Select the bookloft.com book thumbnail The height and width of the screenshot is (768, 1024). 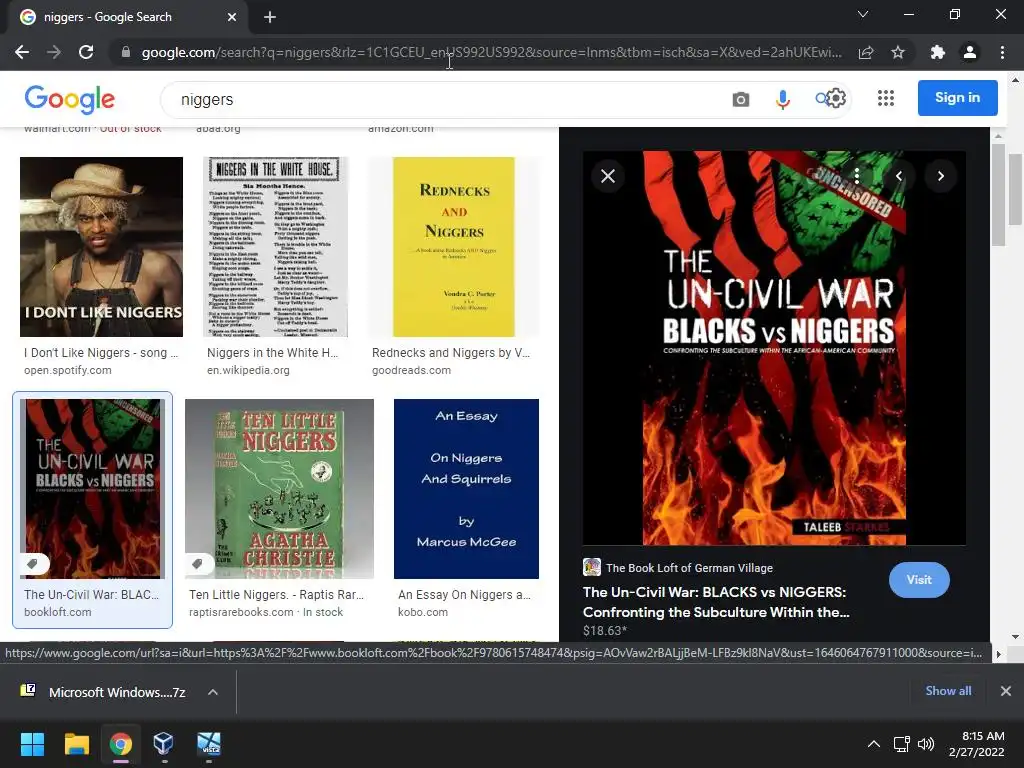[93, 489]
